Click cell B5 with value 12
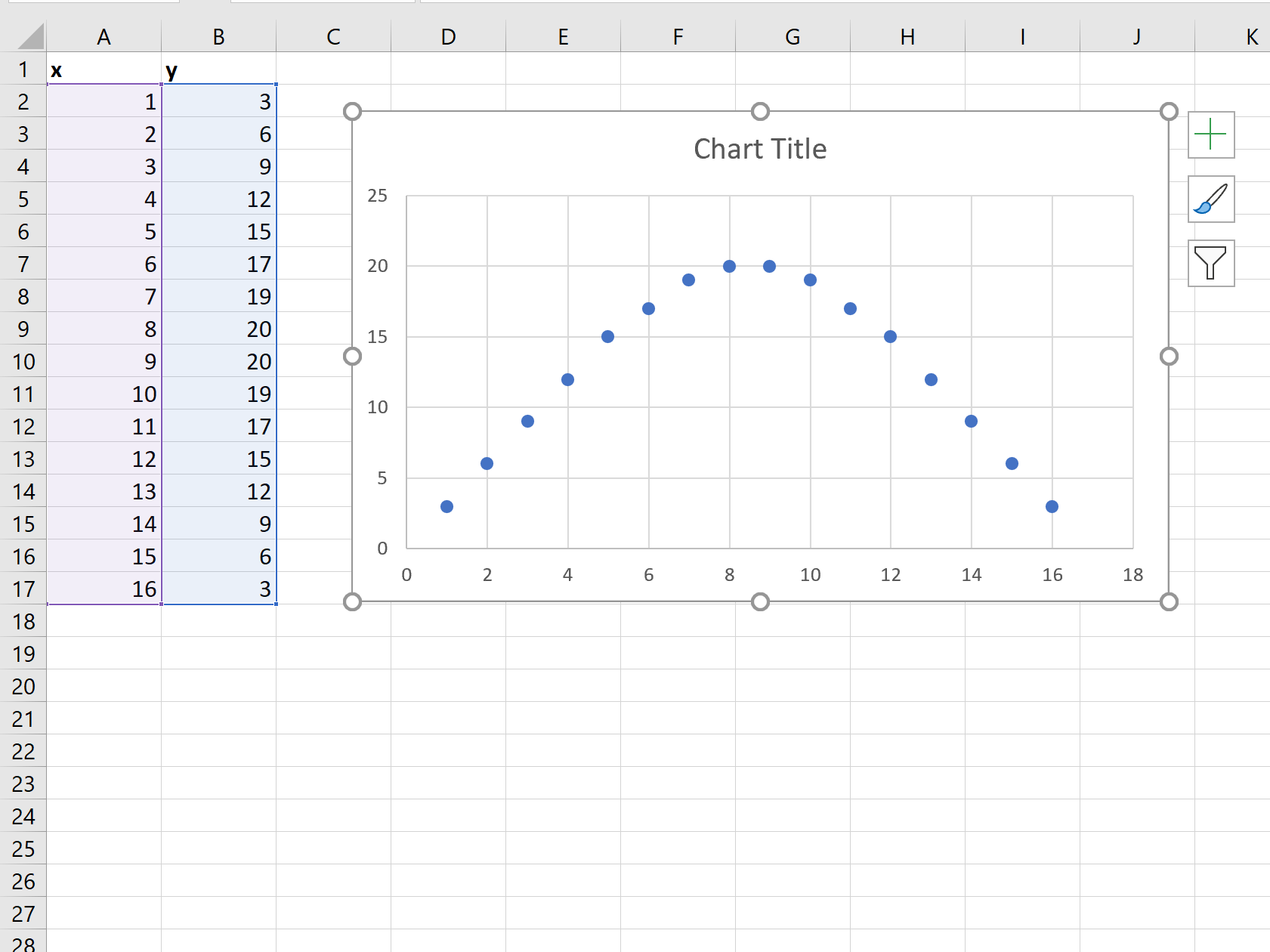Screen dimensions: 1270x952 click(219, 199)
